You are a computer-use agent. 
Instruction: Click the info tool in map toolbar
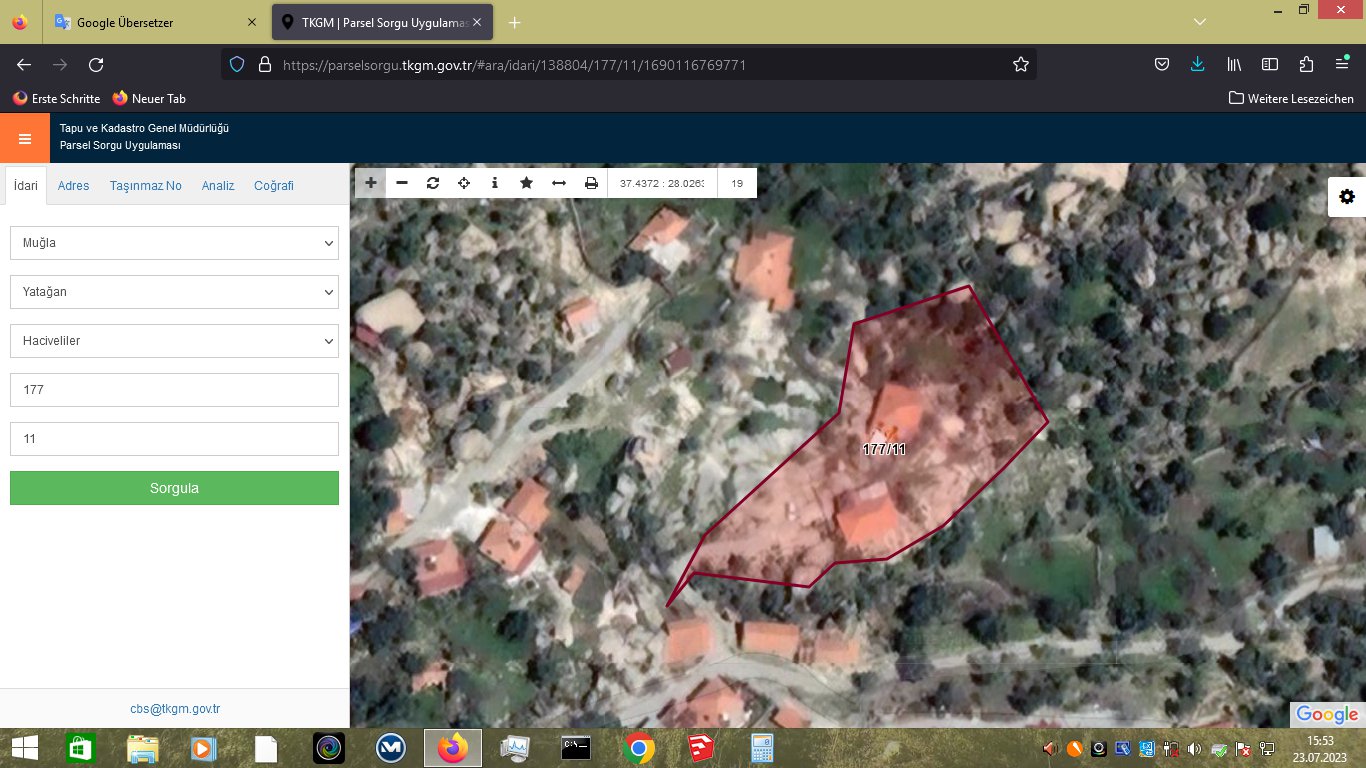[x=495, y=183]
